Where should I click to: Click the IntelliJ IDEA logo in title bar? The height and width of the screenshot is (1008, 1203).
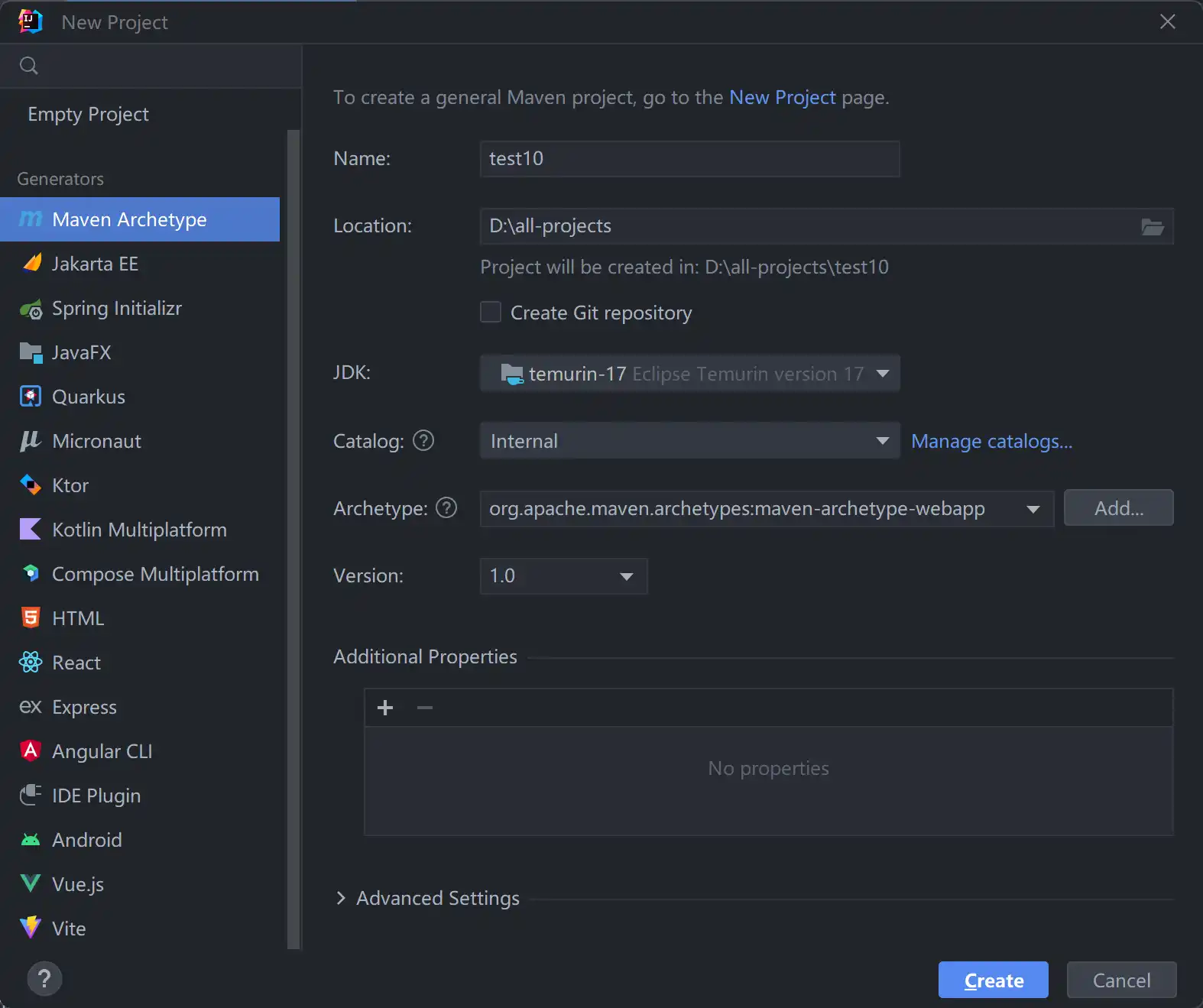(x=31, y=21)
